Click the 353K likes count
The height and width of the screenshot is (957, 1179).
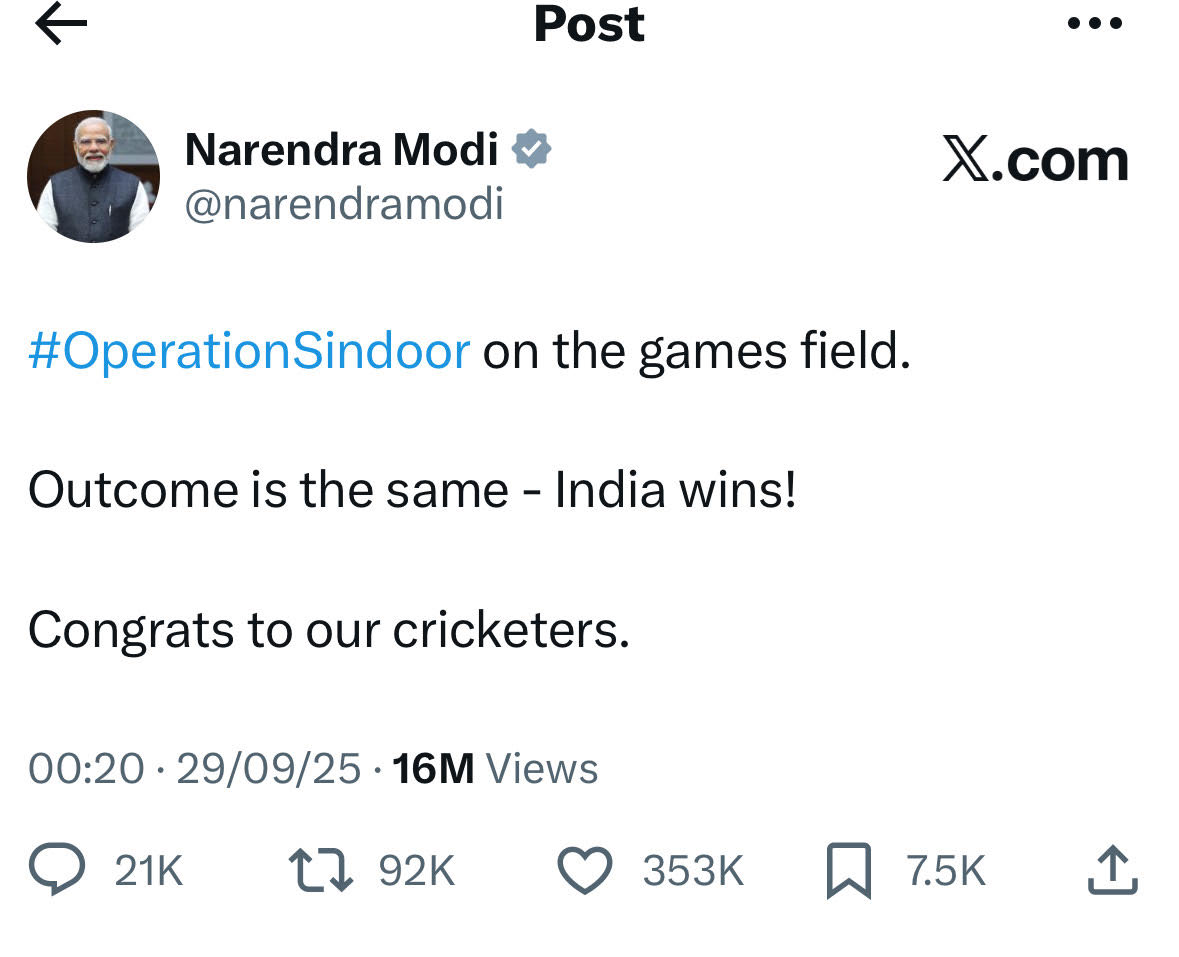click(x=693, y=872)
